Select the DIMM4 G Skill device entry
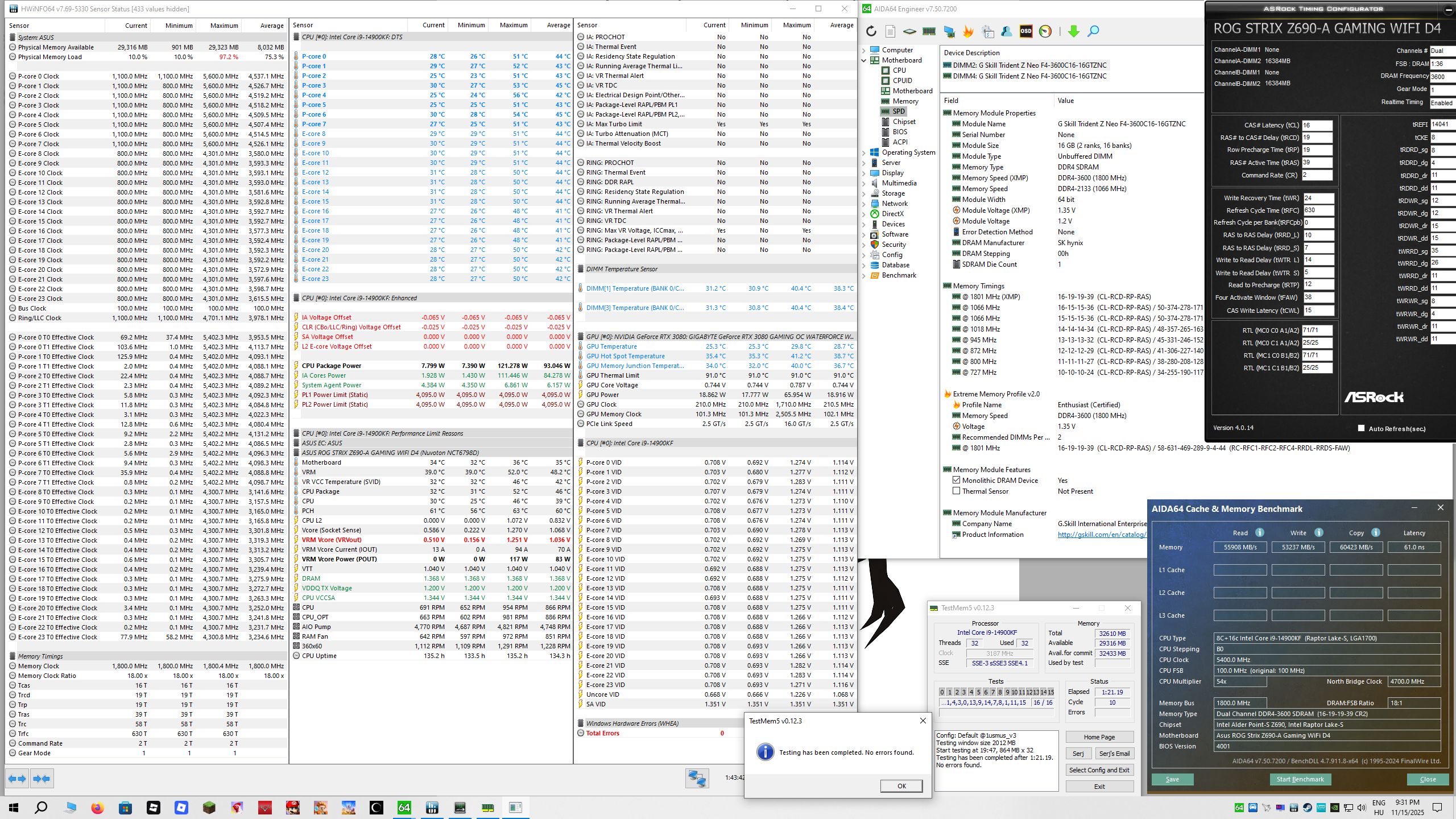 1029,76
